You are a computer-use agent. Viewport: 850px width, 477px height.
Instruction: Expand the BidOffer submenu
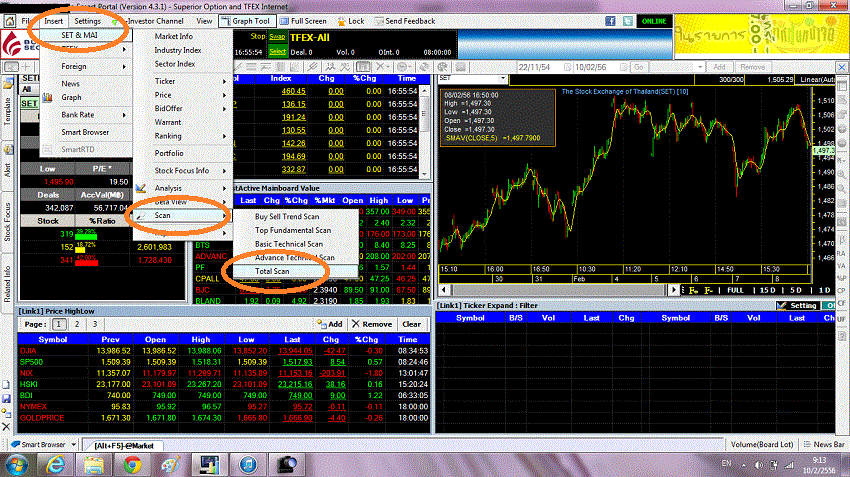click(183, 108)
